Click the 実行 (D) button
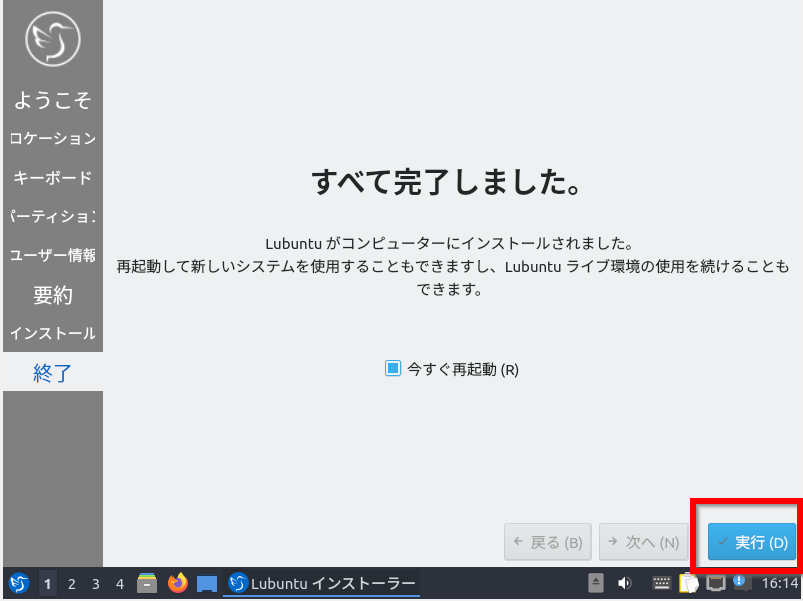Image resolution: width=803 pixels, height=601 pixels. coord(751,542)
